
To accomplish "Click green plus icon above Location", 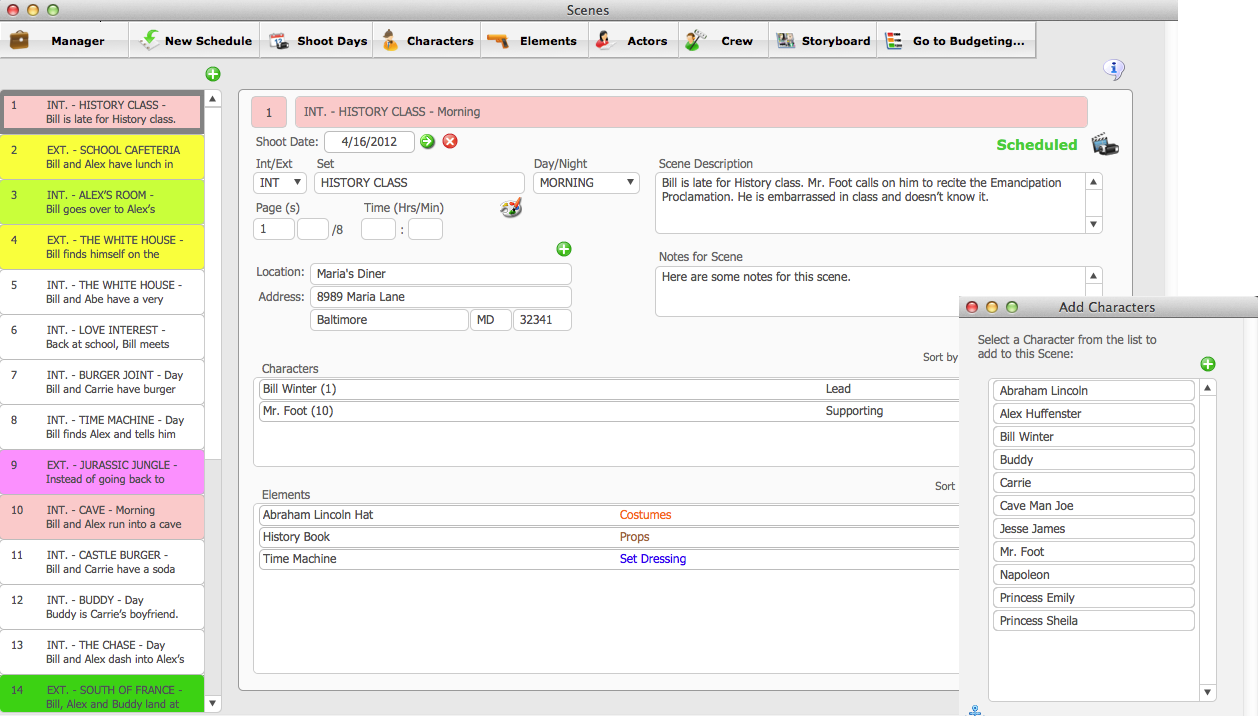I will coord(563,249).
